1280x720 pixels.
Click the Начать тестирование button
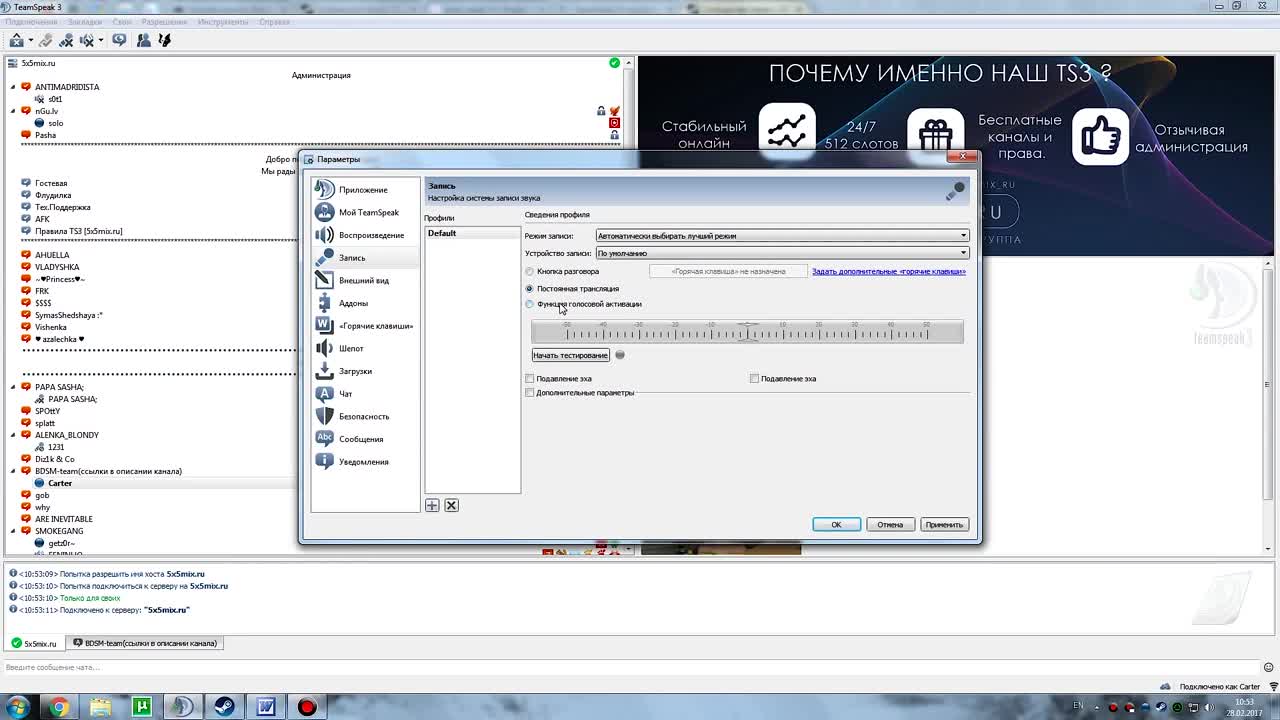[x=570, y=356]
